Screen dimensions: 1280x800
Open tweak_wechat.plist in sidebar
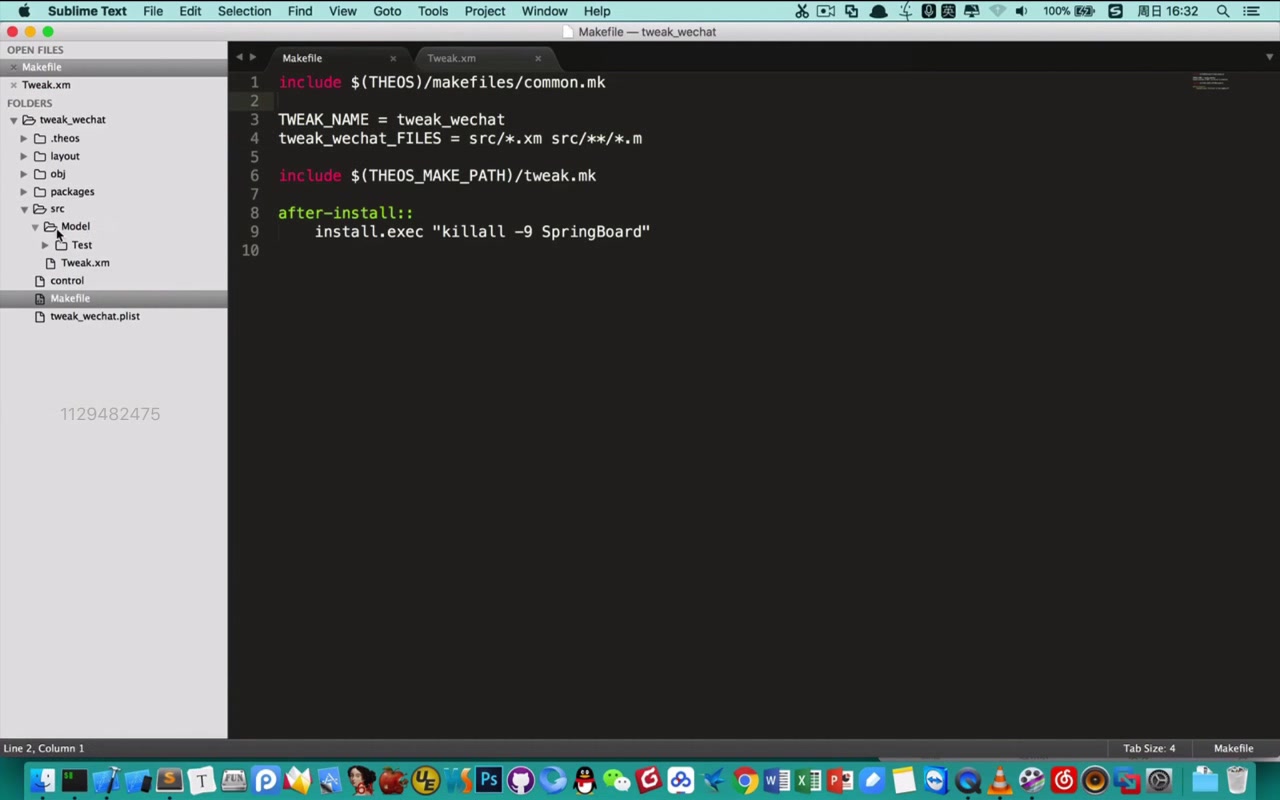[95, 316]
